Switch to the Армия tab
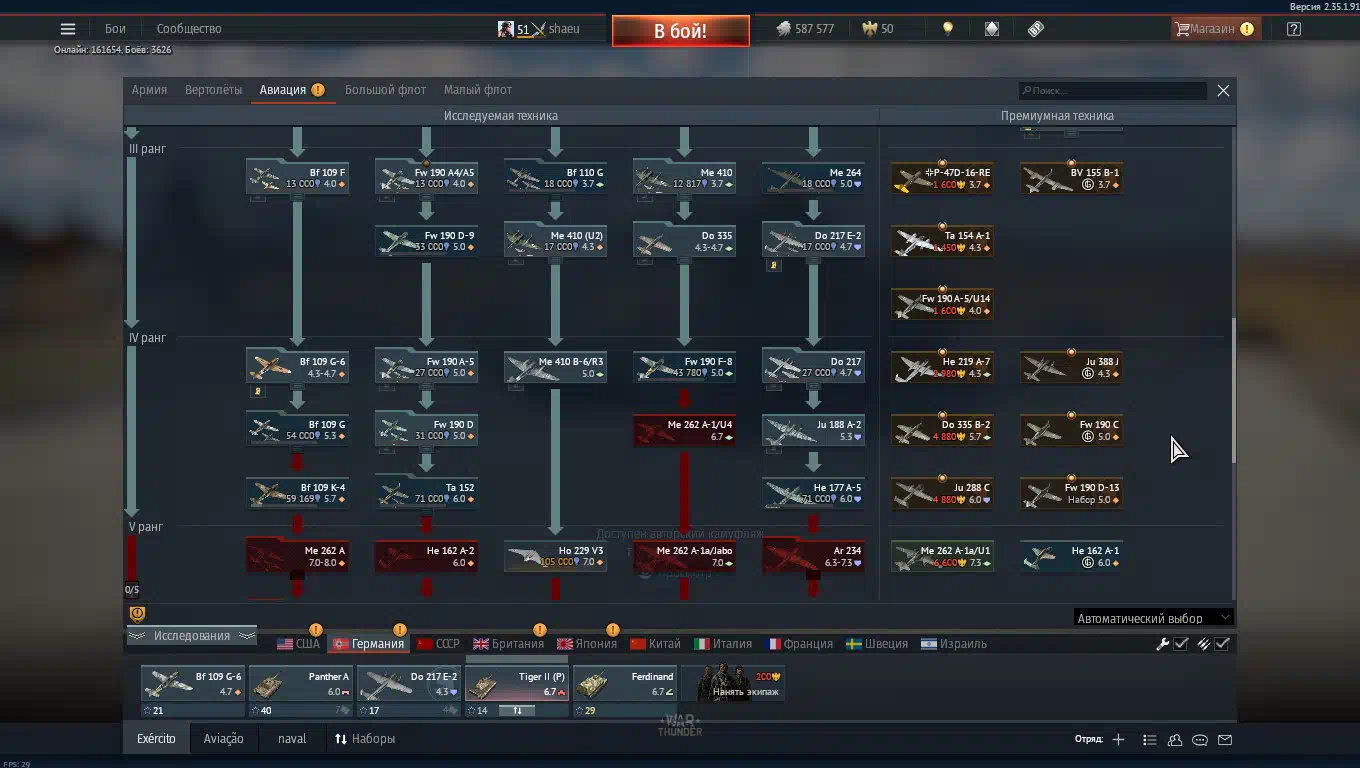The width and height of the screenshot is (1360, 768). point(149,90)
